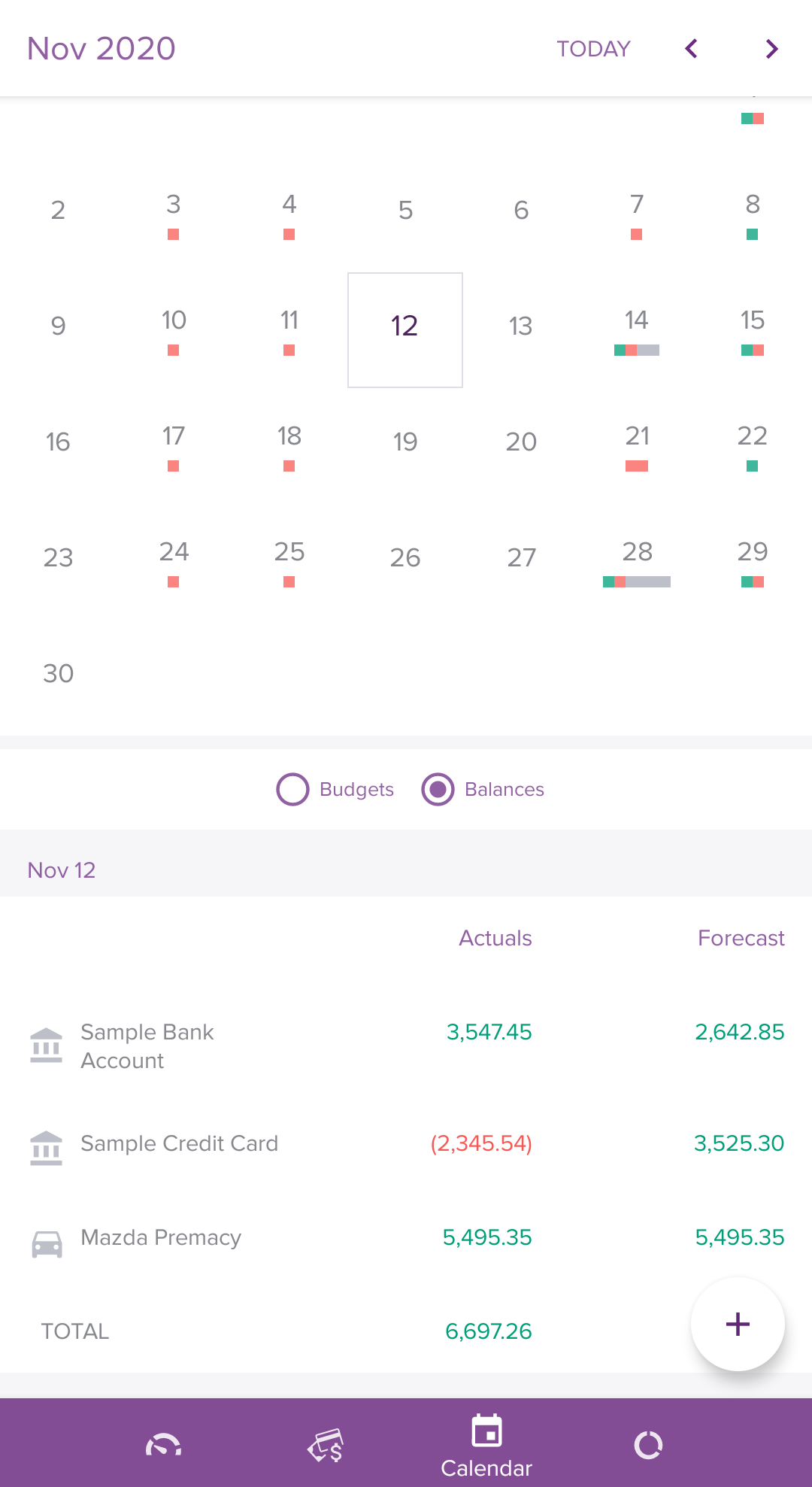The height and width of the screenshot is (1487, 812).
Task: Tap the Forecast column header
Action: pos(741,938)
